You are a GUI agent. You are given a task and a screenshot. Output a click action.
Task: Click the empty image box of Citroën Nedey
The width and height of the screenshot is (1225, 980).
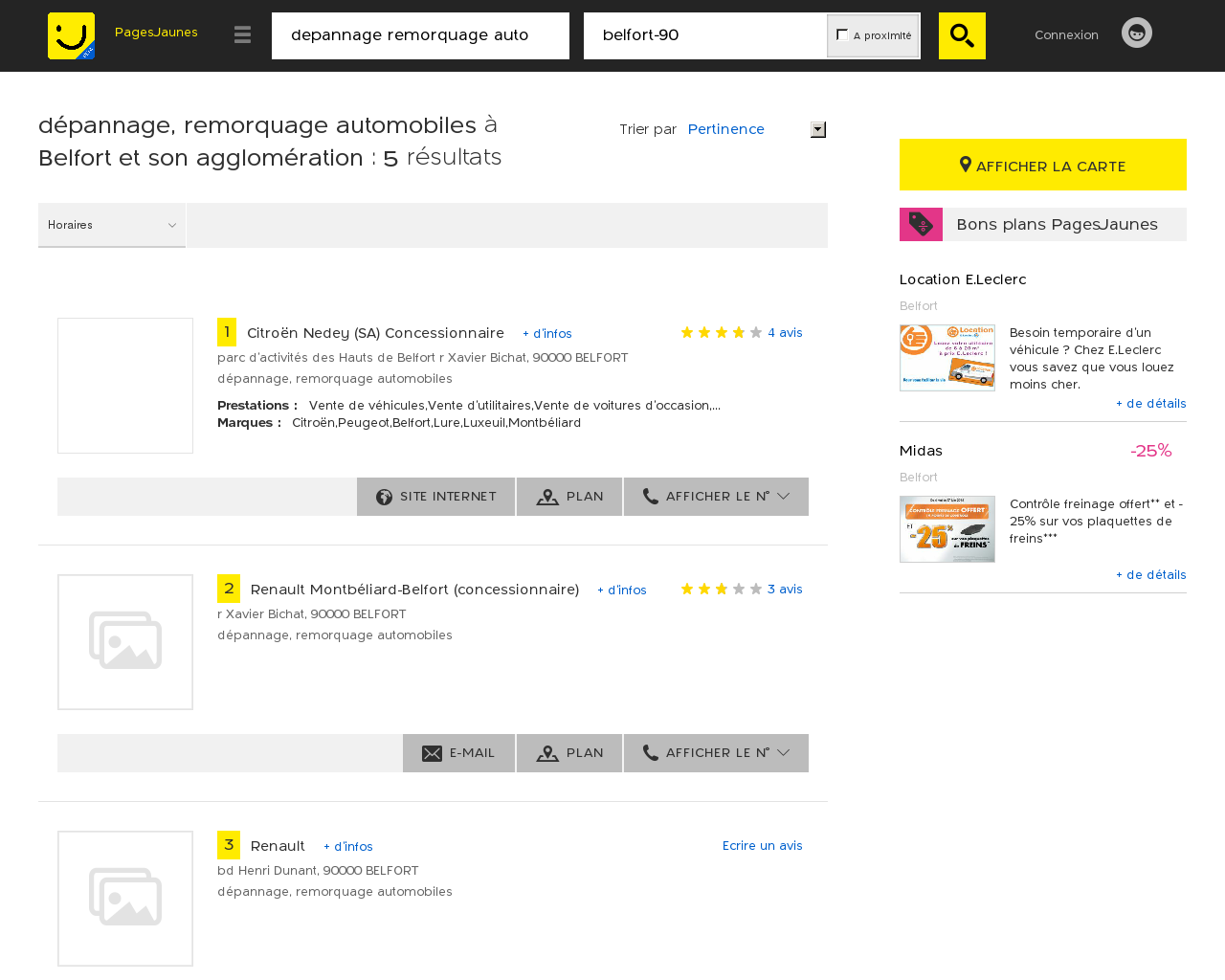pyautogui.click(x=125, y=386)
